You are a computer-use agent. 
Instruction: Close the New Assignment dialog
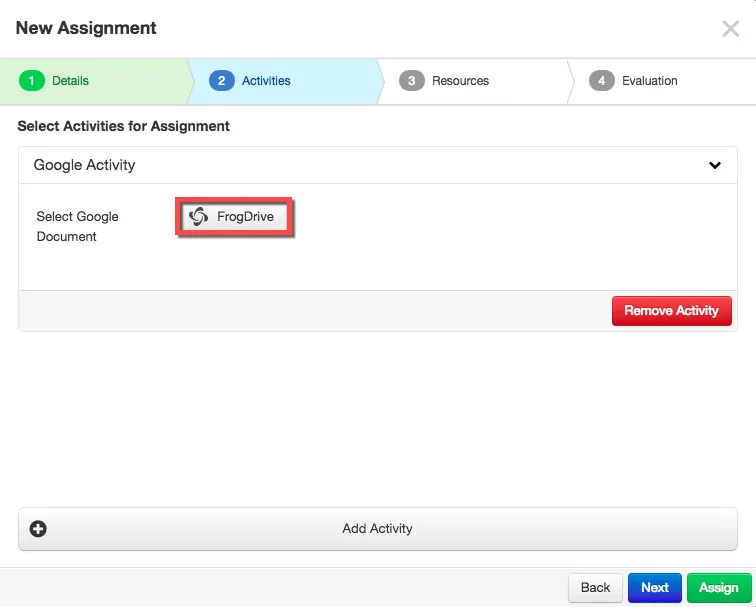[730, 28]
